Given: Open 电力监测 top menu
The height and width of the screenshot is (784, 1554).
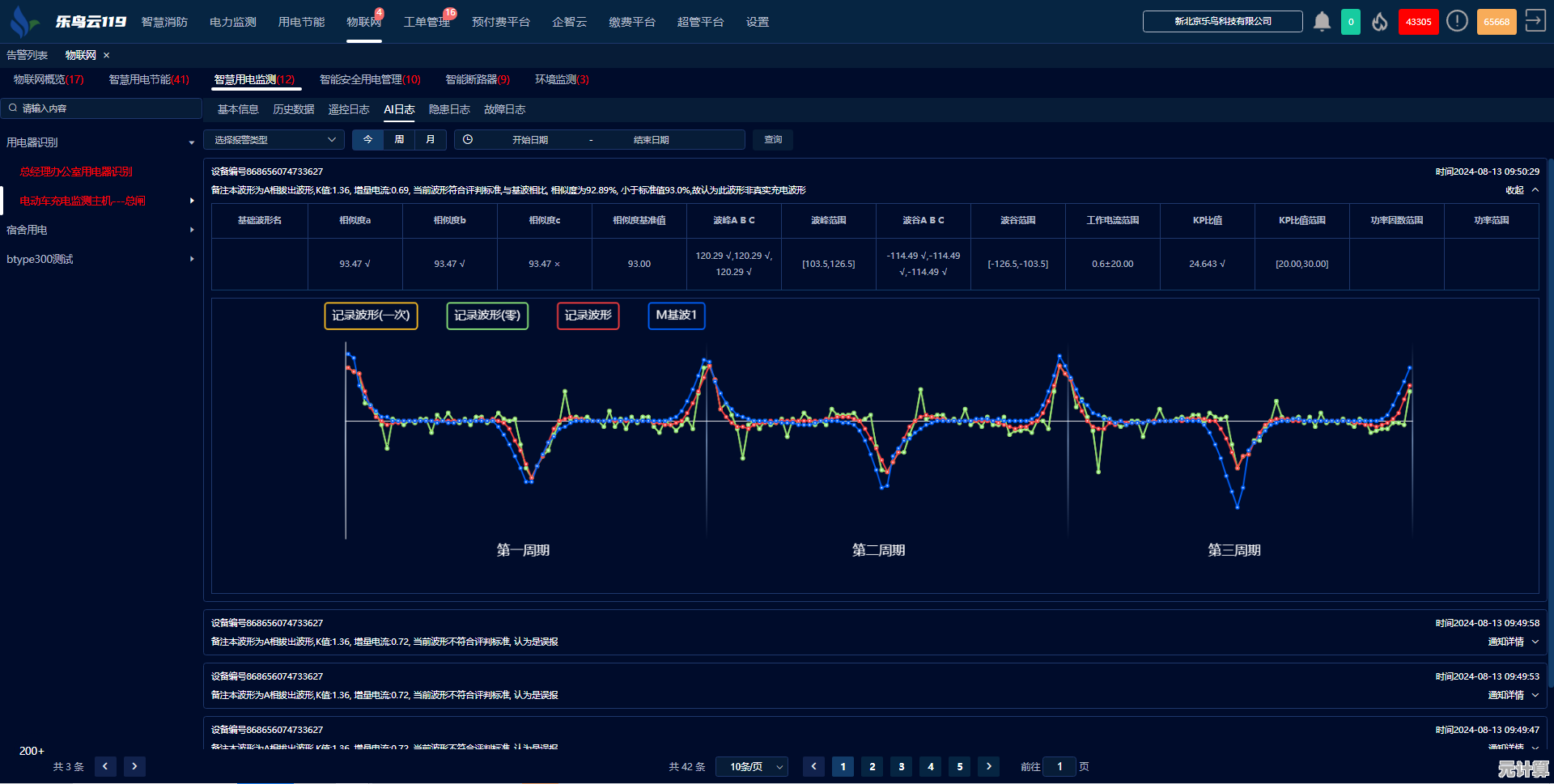Looking at the screenshot, I should (x=233, y=22).
